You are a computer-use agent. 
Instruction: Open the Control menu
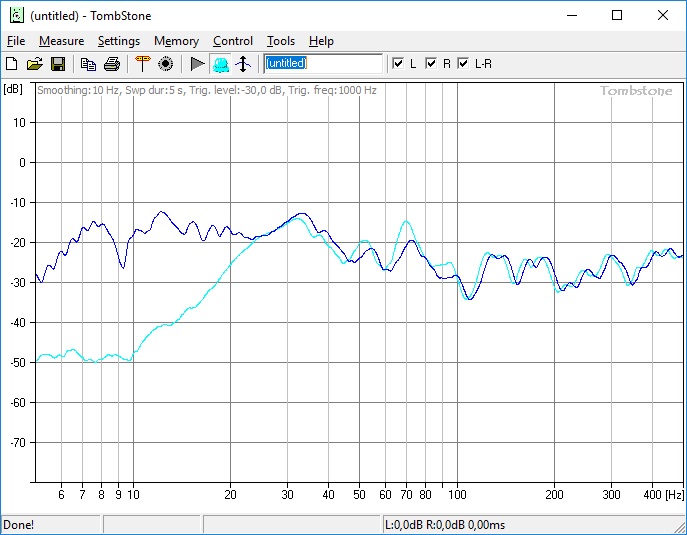233,41
